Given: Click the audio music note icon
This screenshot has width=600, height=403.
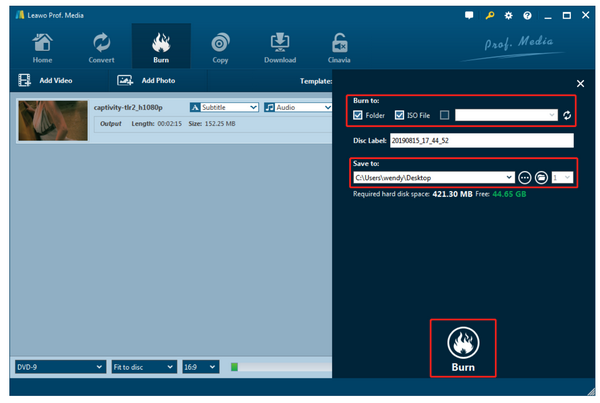Looking at the screenshot, I should (x=269, y=108).
